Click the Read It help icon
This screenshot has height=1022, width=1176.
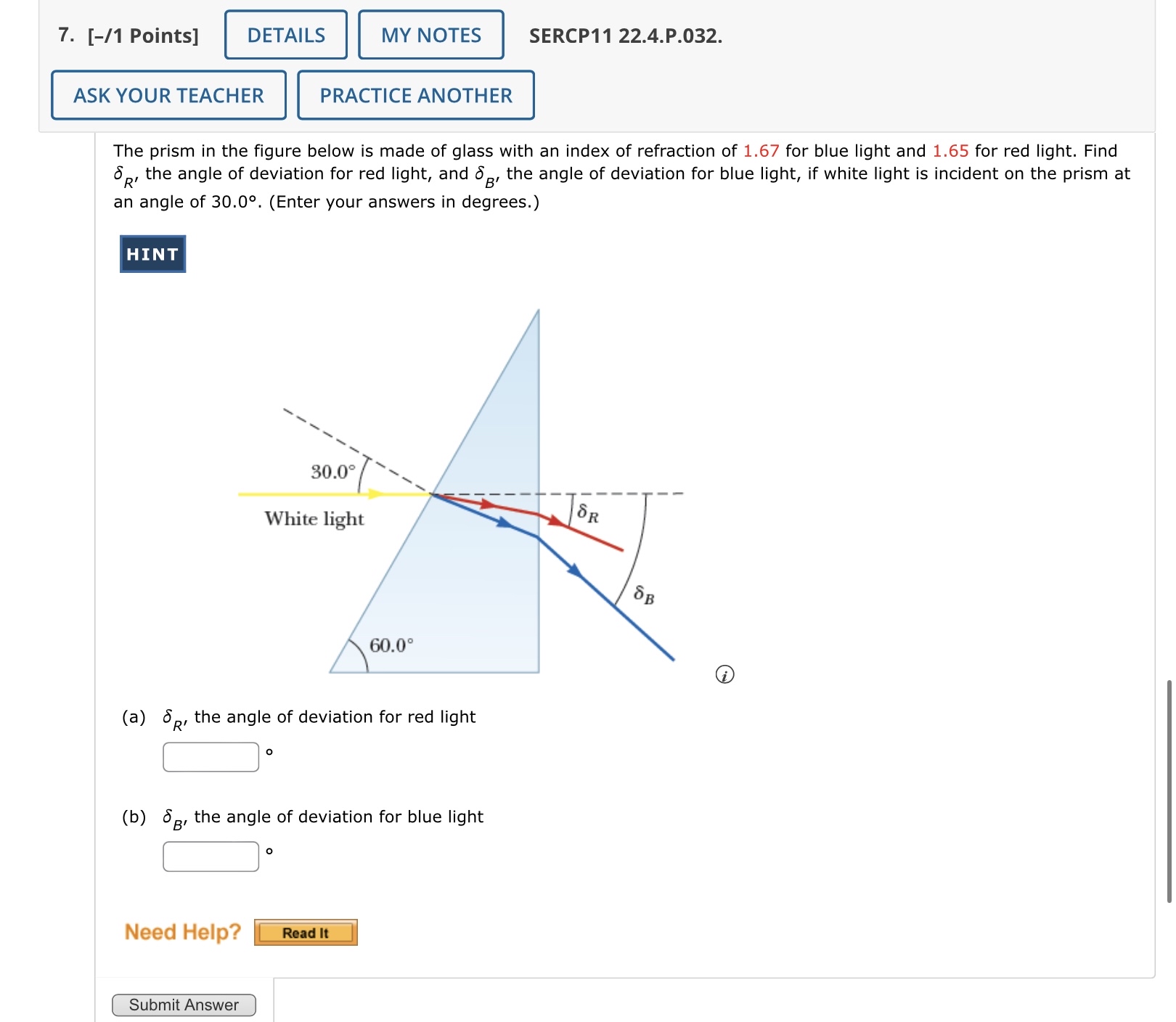(306, 933)
